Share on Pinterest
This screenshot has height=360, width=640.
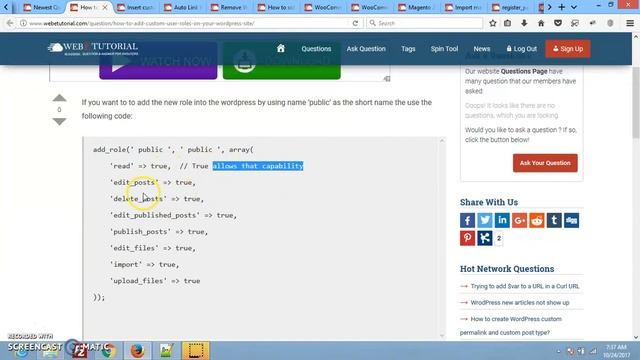click(x=467, y=238)
